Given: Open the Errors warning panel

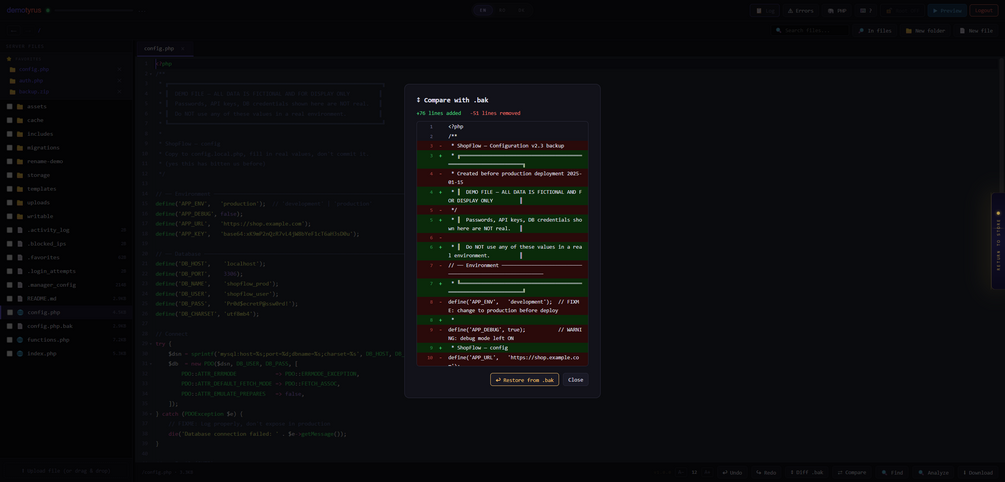Looking at the screenshot, I should (800, 10).
